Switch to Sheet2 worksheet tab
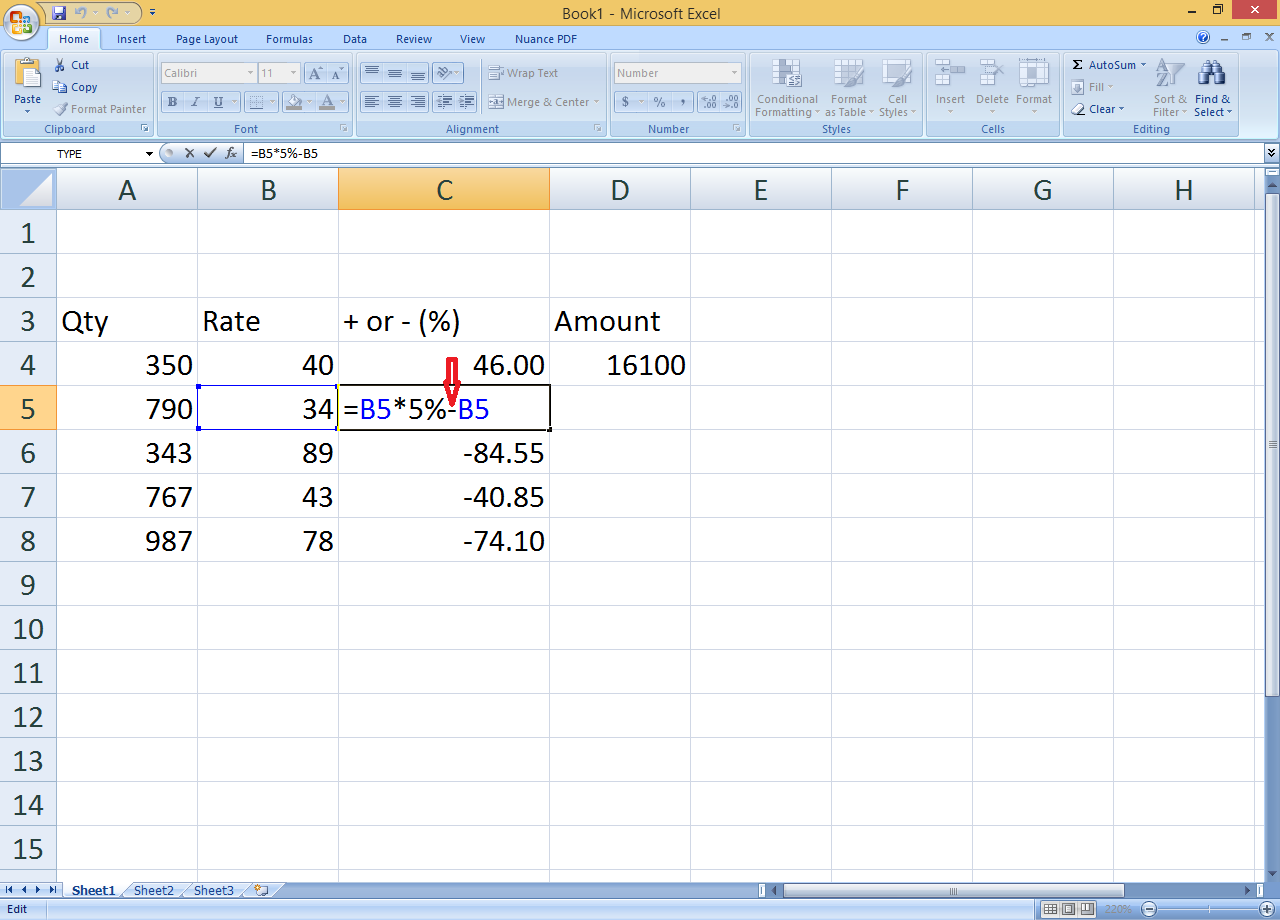1280x920 pixels. (153, 890)
